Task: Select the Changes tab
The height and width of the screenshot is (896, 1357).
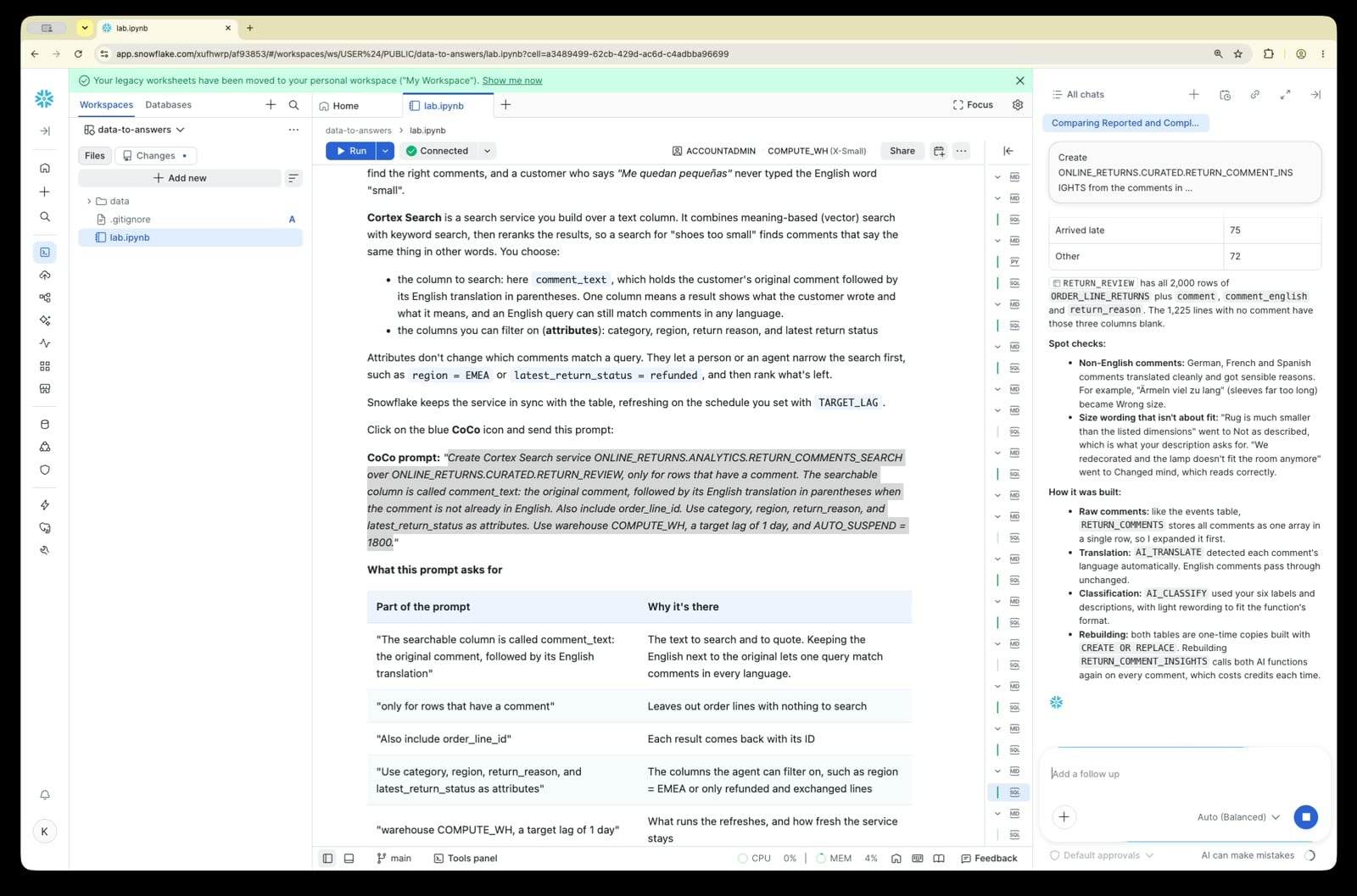Action: (x=155, y=156)
